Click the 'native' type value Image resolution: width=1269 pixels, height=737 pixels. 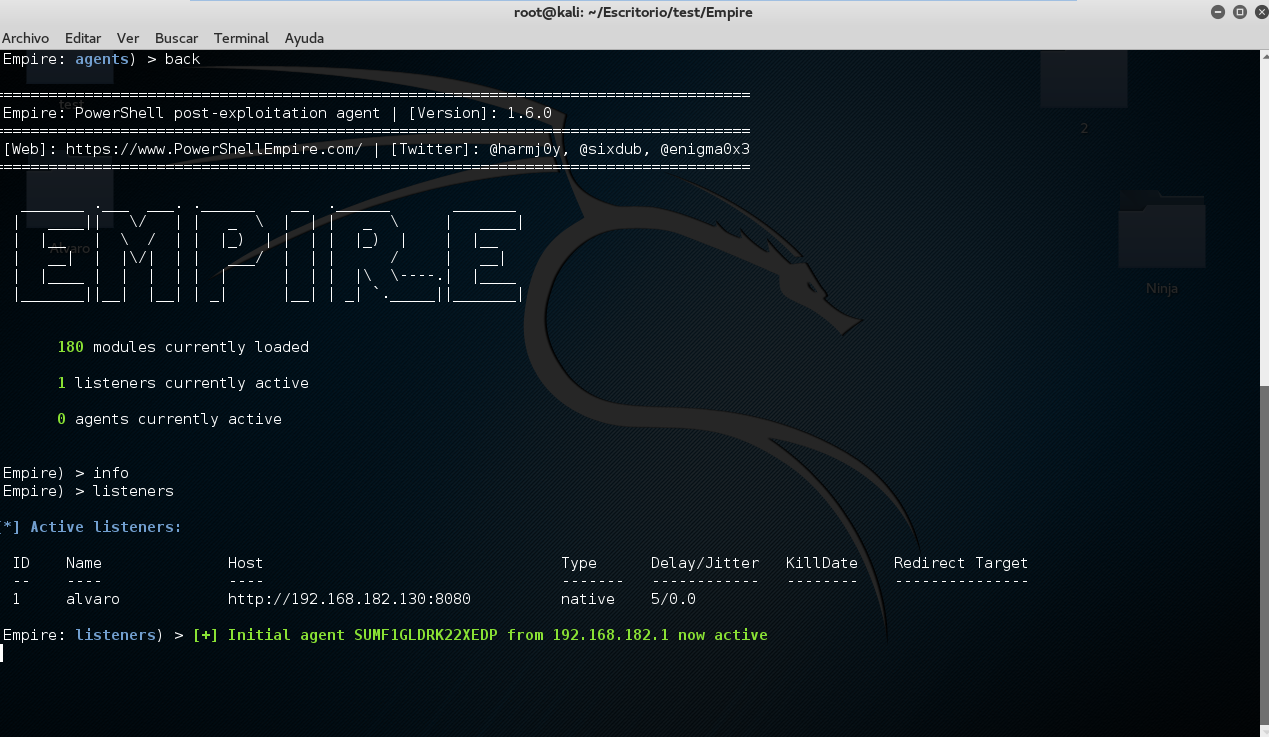click(x=588, y=599)
